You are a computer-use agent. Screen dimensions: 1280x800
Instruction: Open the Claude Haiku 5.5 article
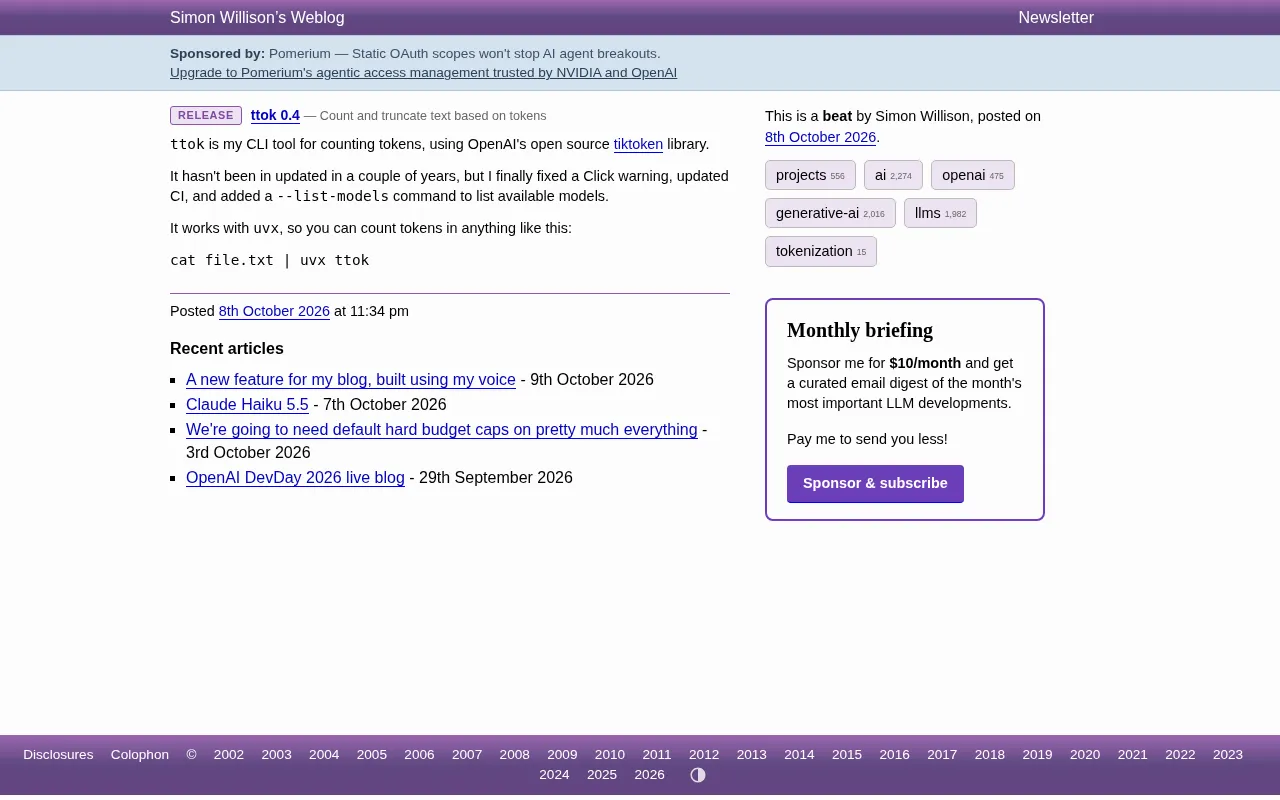pos(247,405)
